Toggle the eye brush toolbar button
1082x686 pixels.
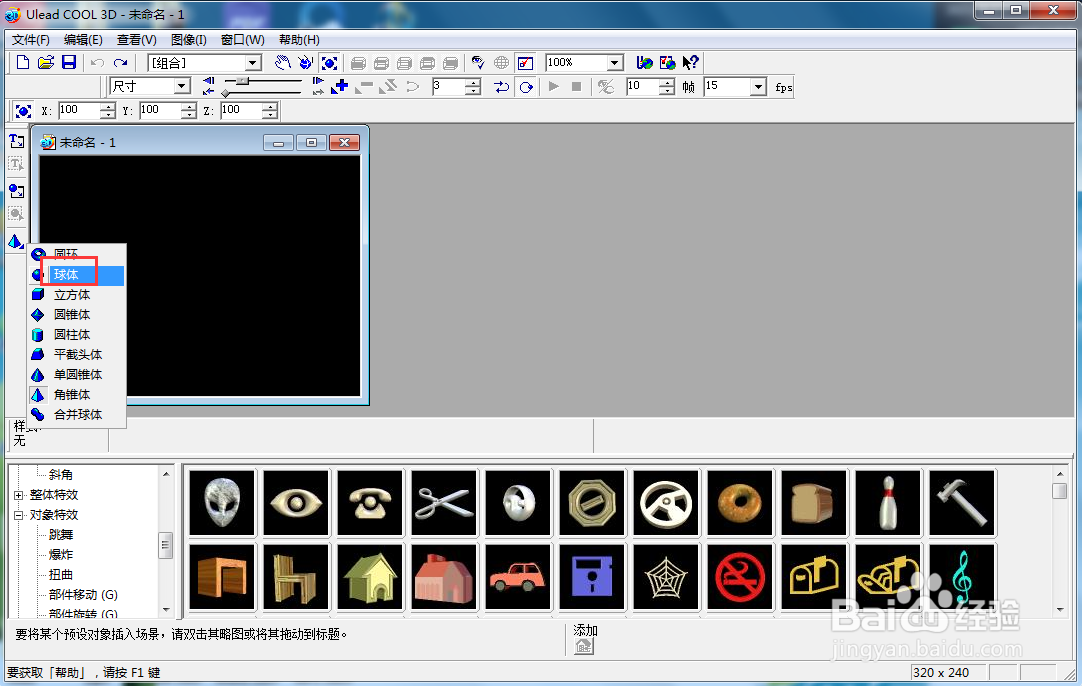tap(478, 63)
